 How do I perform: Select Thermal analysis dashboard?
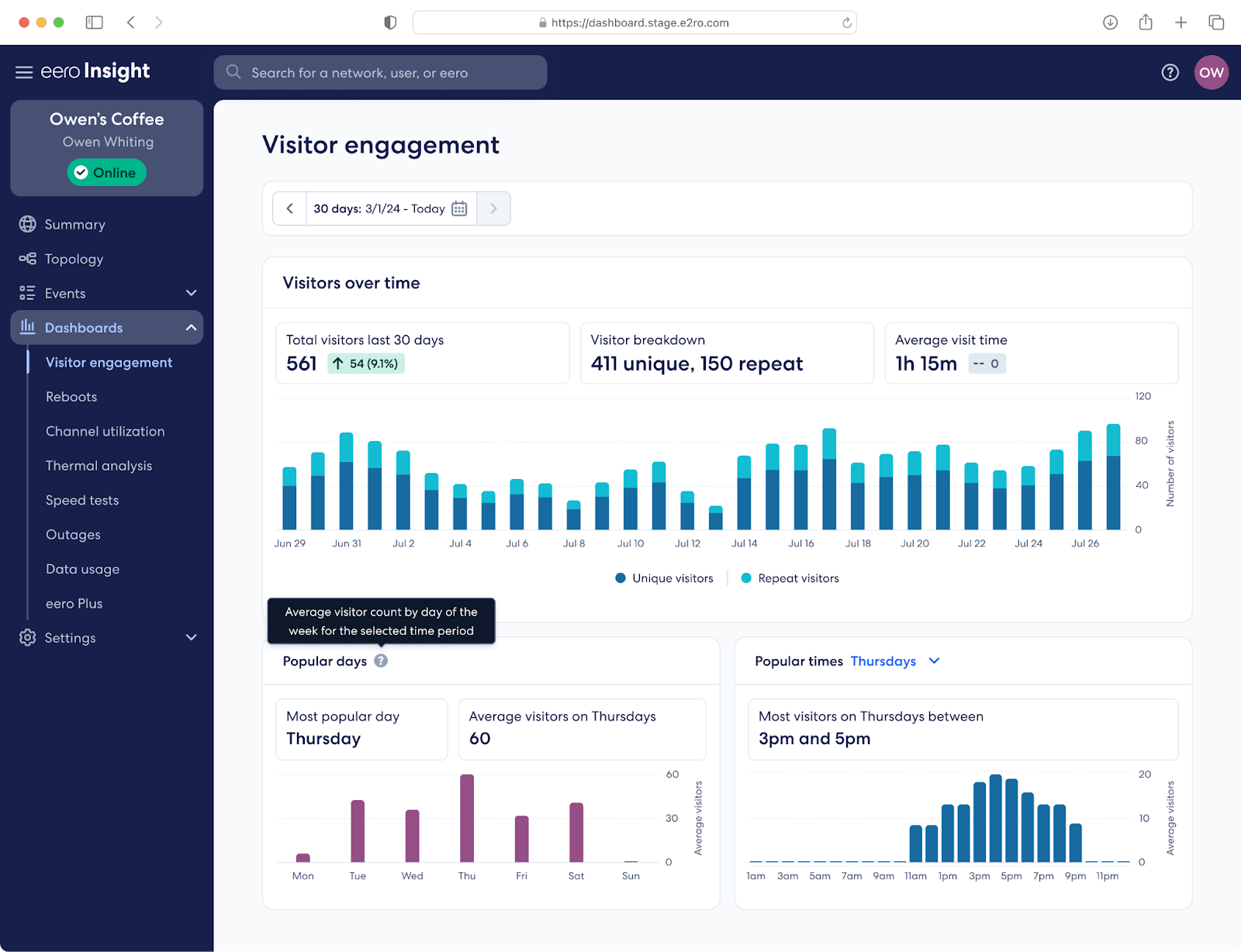(x=99, y=466)
